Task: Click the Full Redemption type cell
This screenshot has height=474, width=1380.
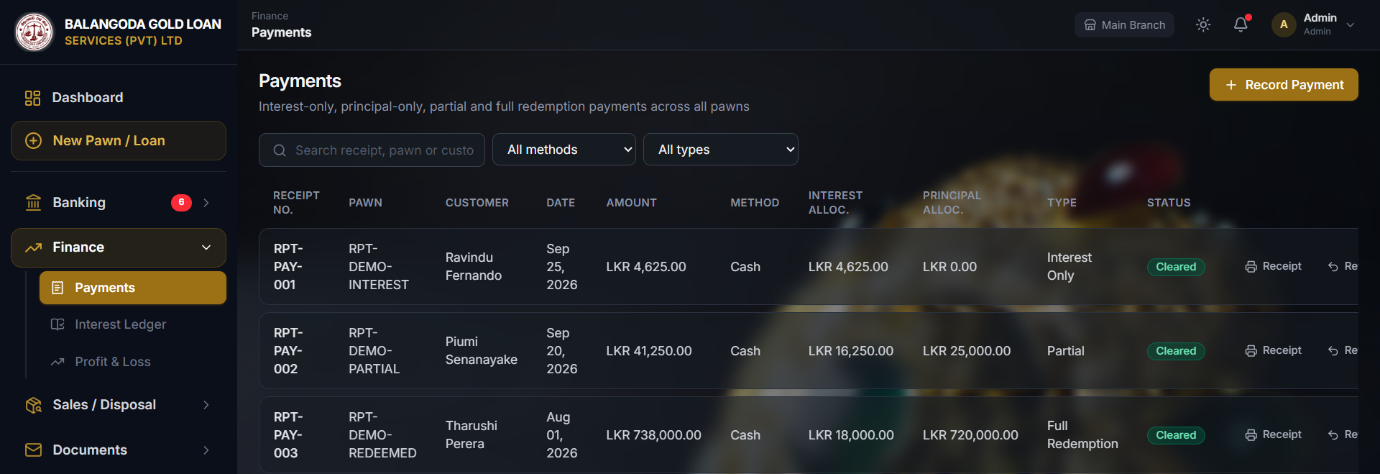Action: pyautogui.click(x=1083, y=435)
